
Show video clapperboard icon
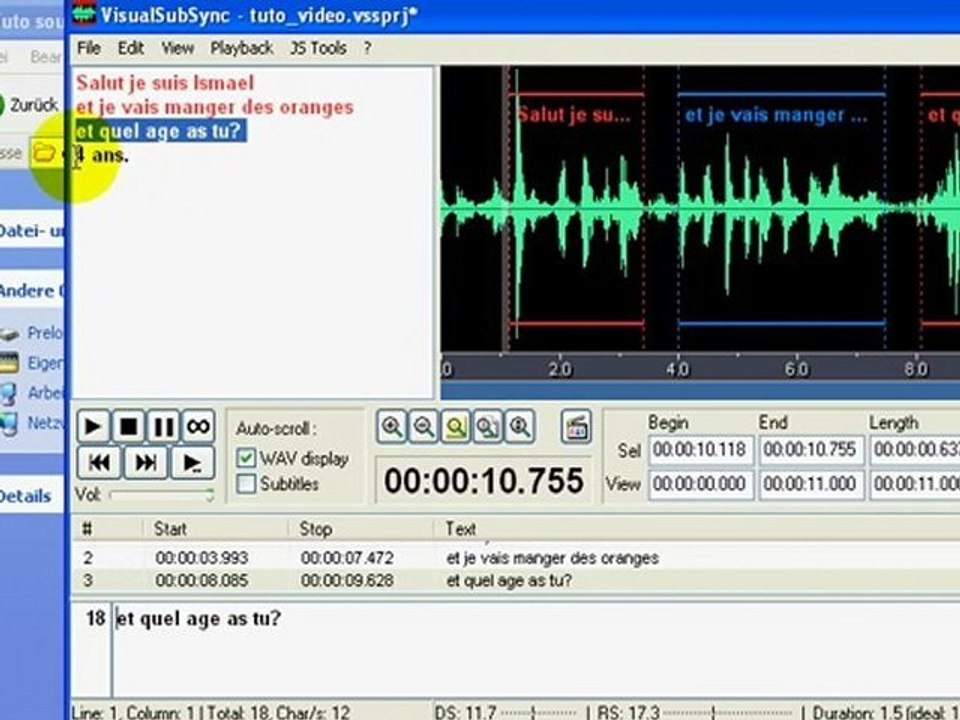[576, 427]
